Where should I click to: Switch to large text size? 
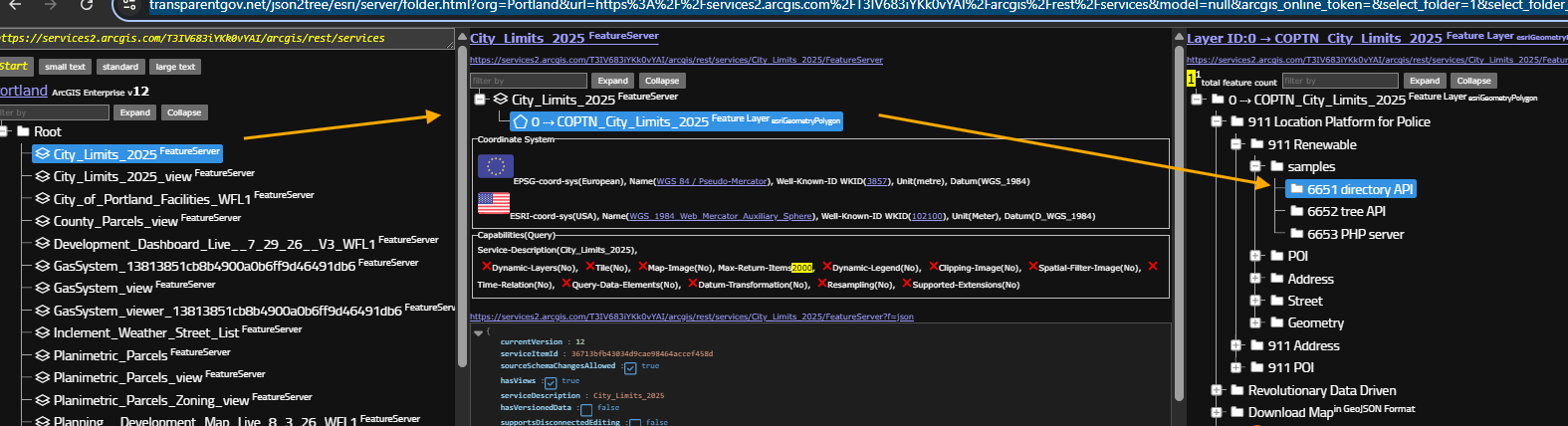click(175, 67)
